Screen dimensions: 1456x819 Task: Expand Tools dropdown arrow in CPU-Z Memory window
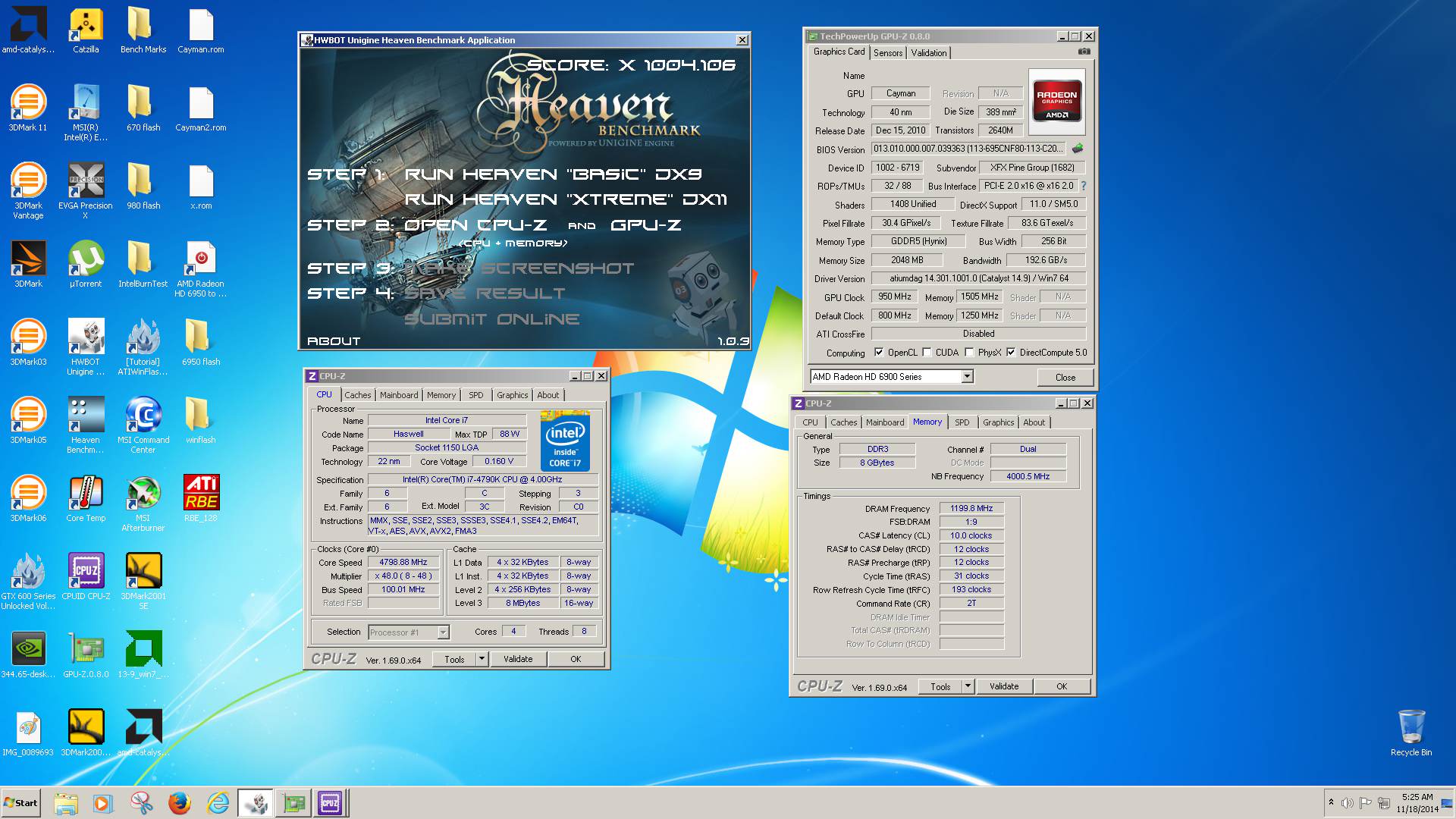click(x=968, y=686)
